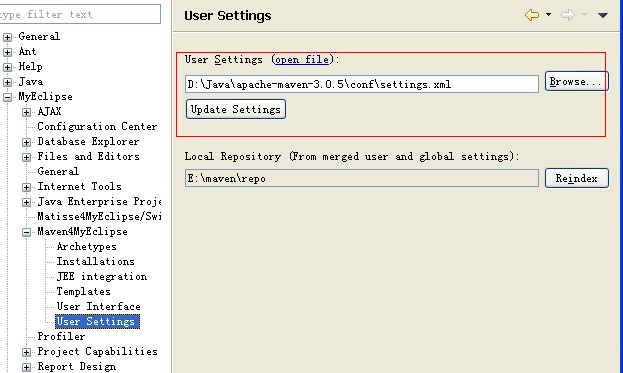Expand the Ant preferences node
Image resolution: width=623 pixels, height=373 pixels.
[7, 52]
